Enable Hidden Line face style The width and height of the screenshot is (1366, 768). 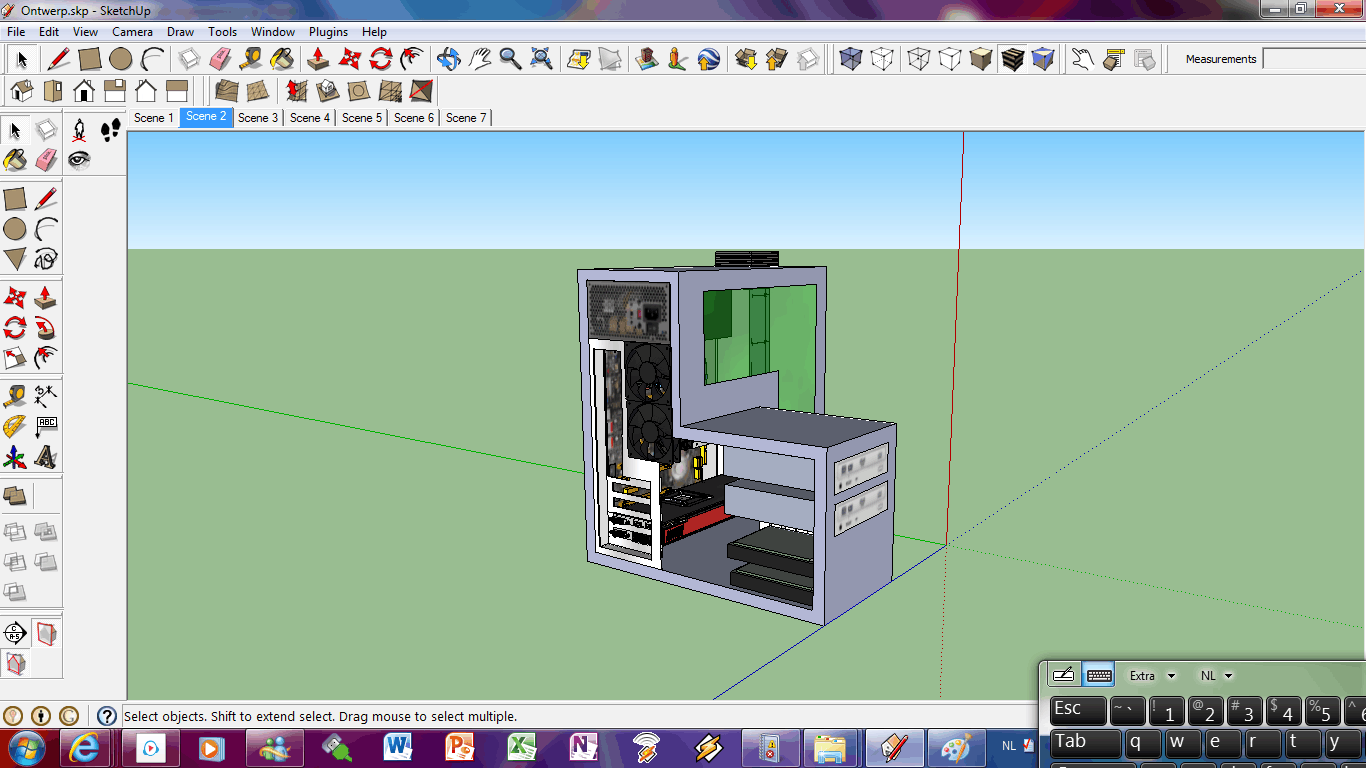[x=950, y=59]
